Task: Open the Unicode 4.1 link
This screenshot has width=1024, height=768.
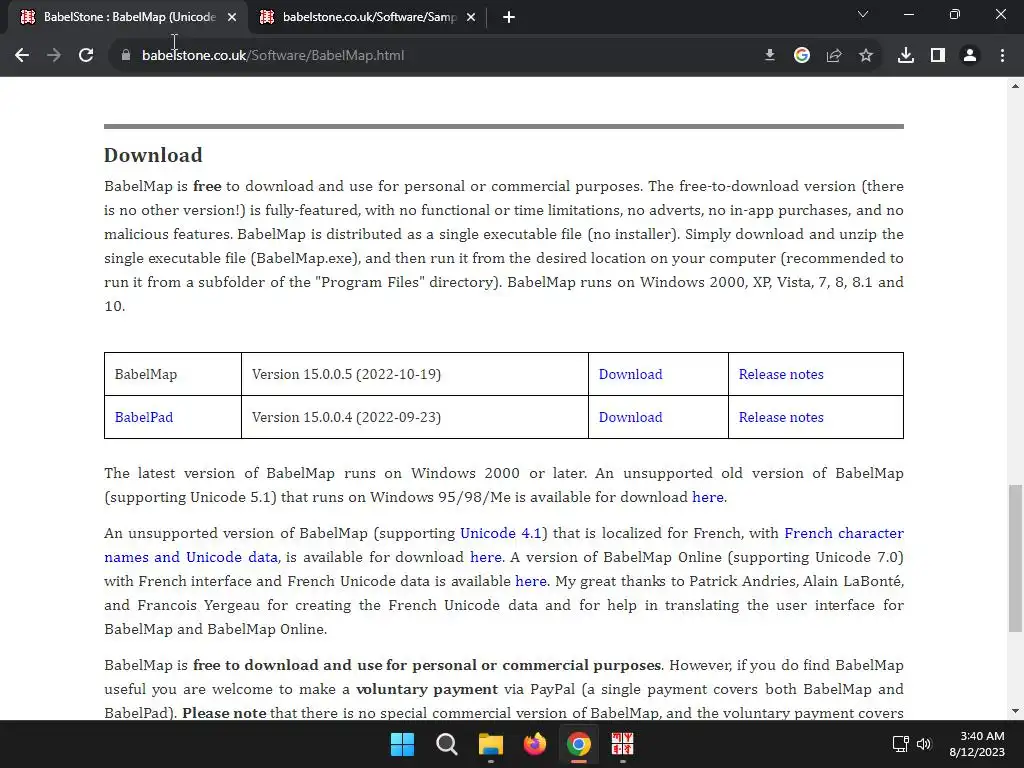Action: click(x=500, y=533)
